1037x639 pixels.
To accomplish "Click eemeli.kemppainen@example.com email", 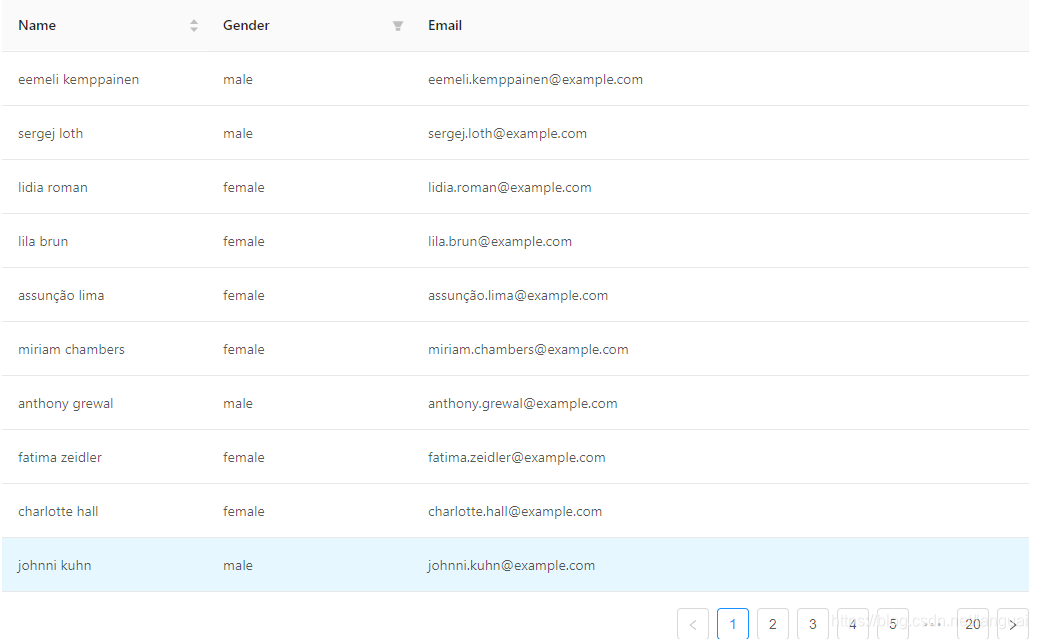I will coord(535,79).
